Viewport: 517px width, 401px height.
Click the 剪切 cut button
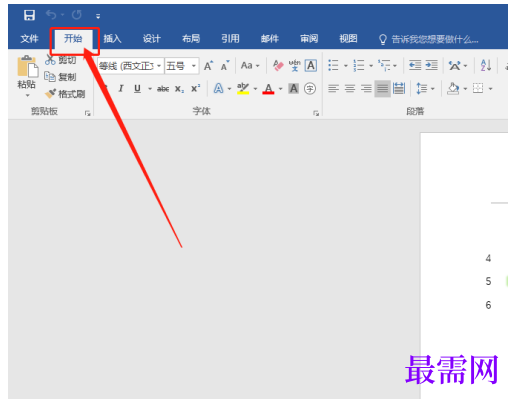61,60
